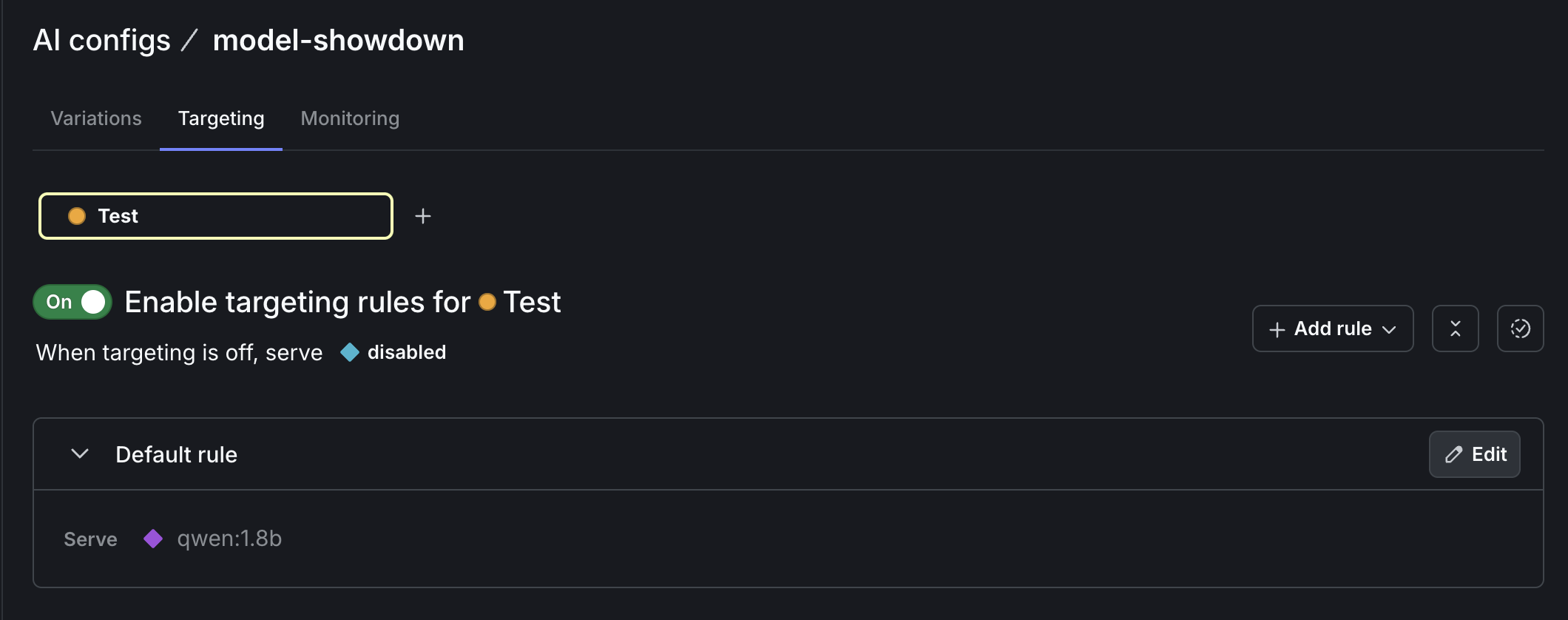Click the review and approve changes icon
Viewport: 1568px width, 620px height.
[1520, 328]
